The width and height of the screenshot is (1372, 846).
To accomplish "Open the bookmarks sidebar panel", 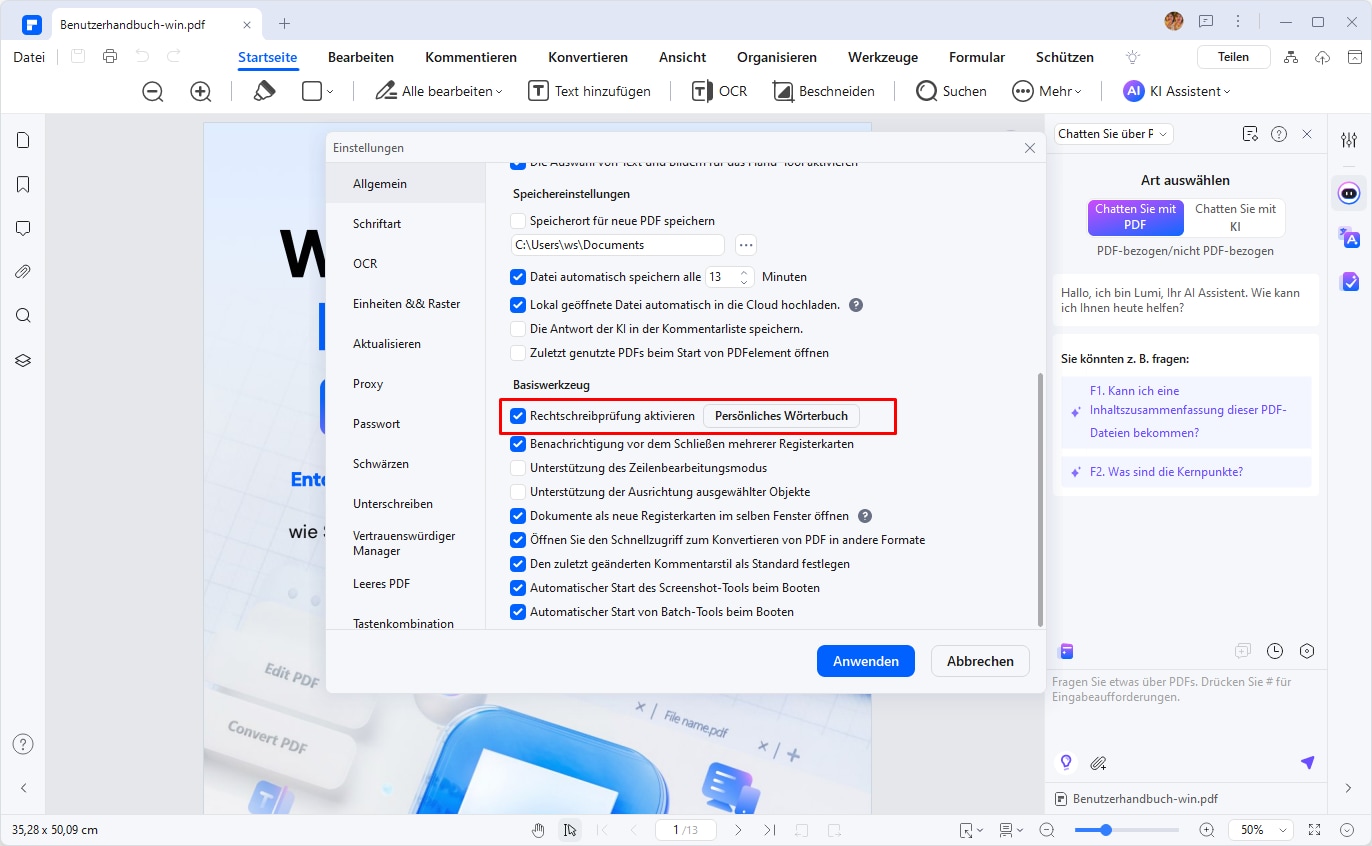I will (23, 184).
